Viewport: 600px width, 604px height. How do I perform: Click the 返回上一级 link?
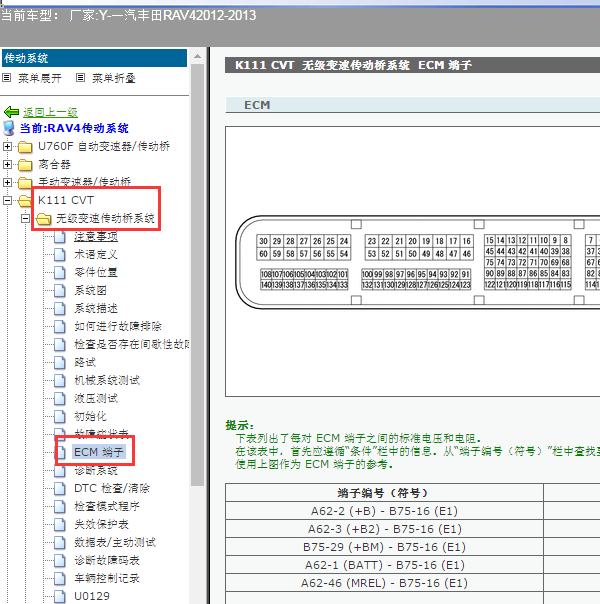[50, 112]
